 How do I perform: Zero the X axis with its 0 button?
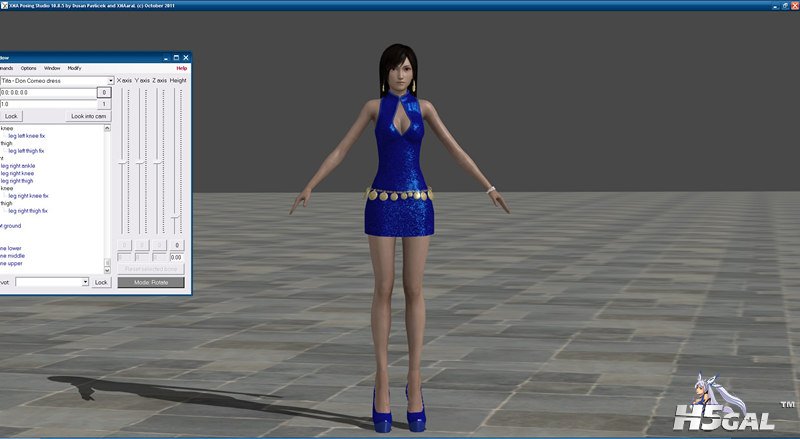[124, 245]
